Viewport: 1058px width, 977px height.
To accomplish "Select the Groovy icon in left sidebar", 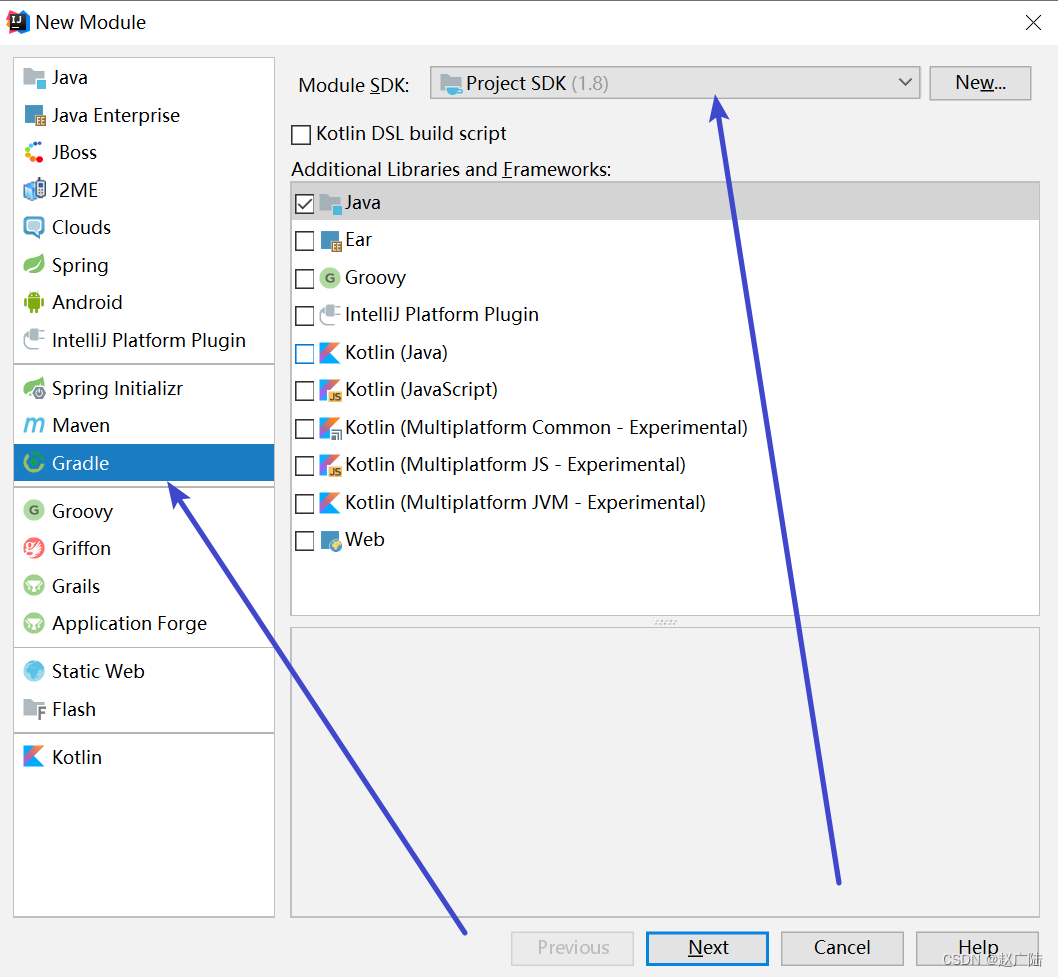I will click(34, 511).
